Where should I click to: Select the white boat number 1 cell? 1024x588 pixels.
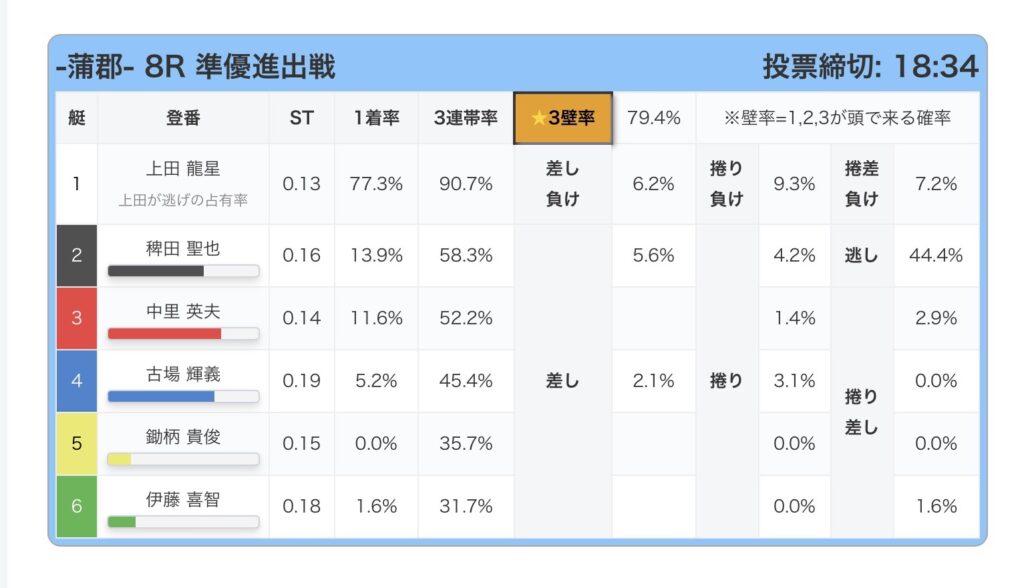77,184
